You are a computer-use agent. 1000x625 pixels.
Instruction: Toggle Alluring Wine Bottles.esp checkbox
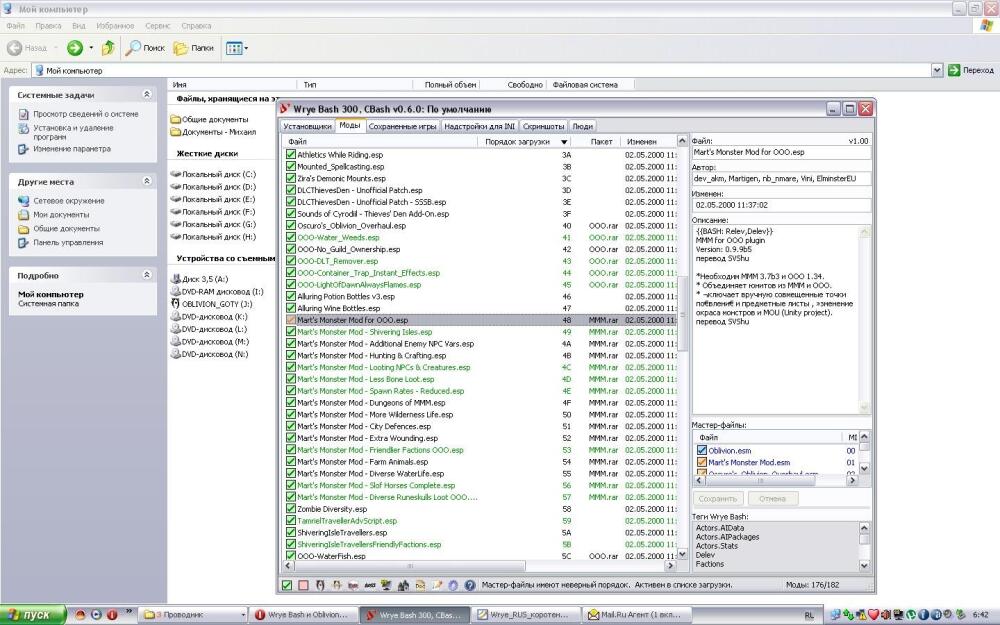[x=291, y=308]
